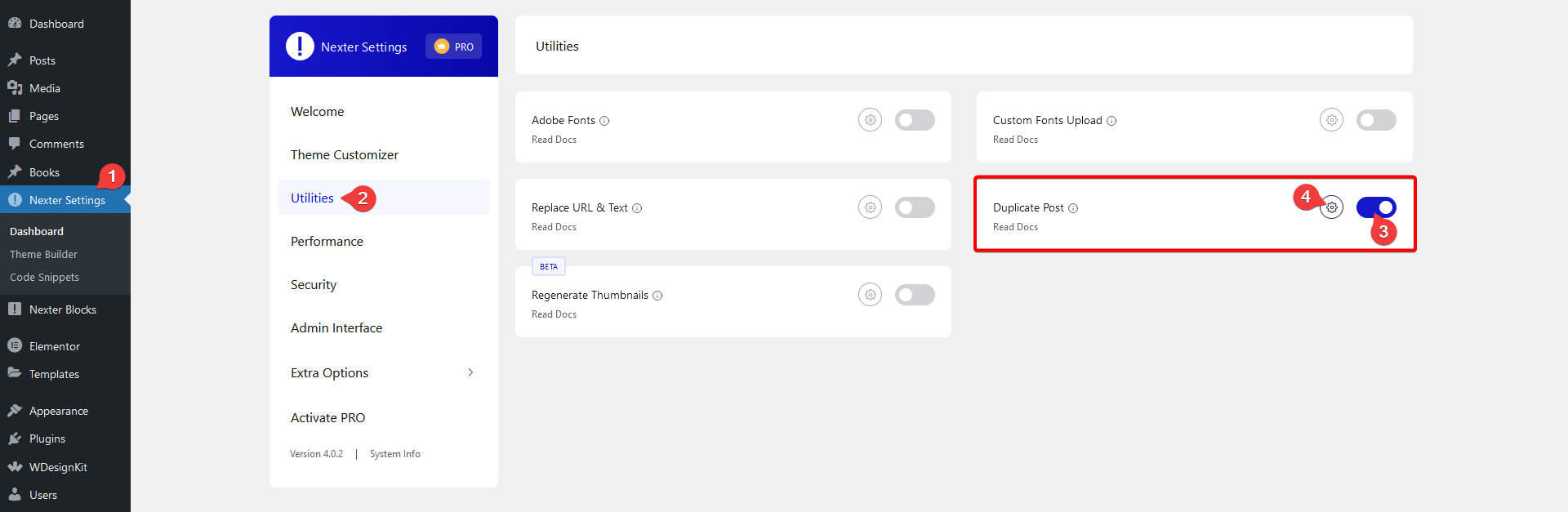Click info icon beside Replace URL & Text
Screen dimensions: 1568x512
[x=637, y=208]
